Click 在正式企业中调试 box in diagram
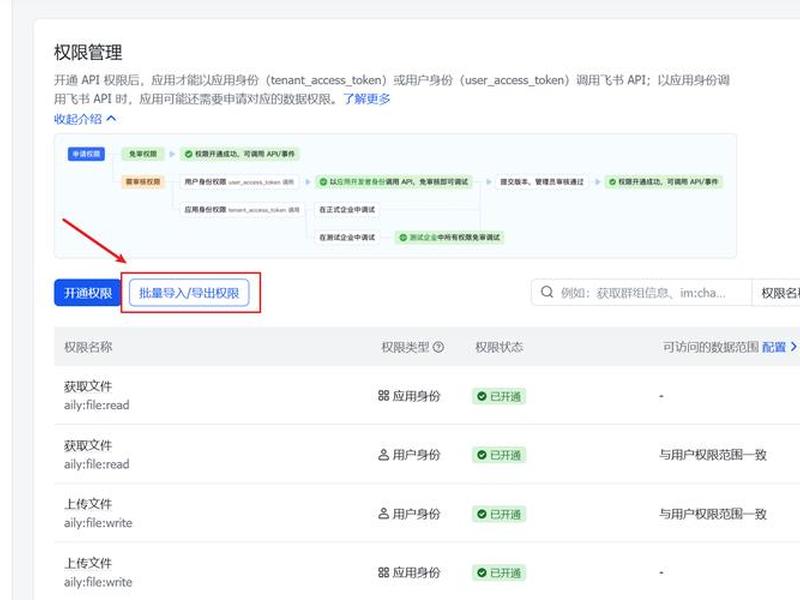 347,209
